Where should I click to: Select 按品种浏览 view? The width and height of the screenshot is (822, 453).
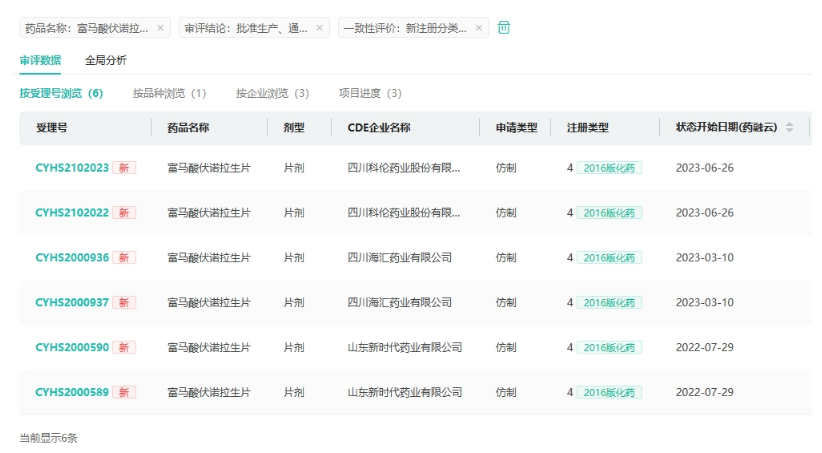click(x=169, y=93)
